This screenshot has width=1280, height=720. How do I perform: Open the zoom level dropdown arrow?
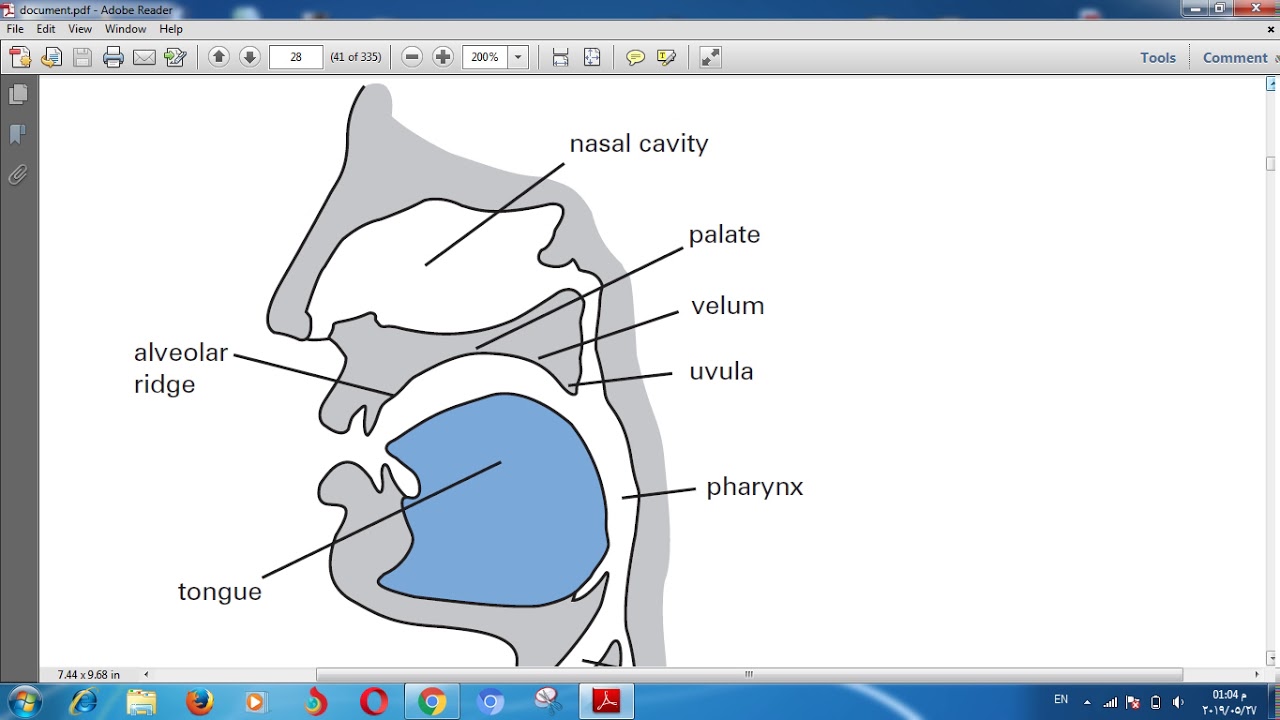coord(518,57)
